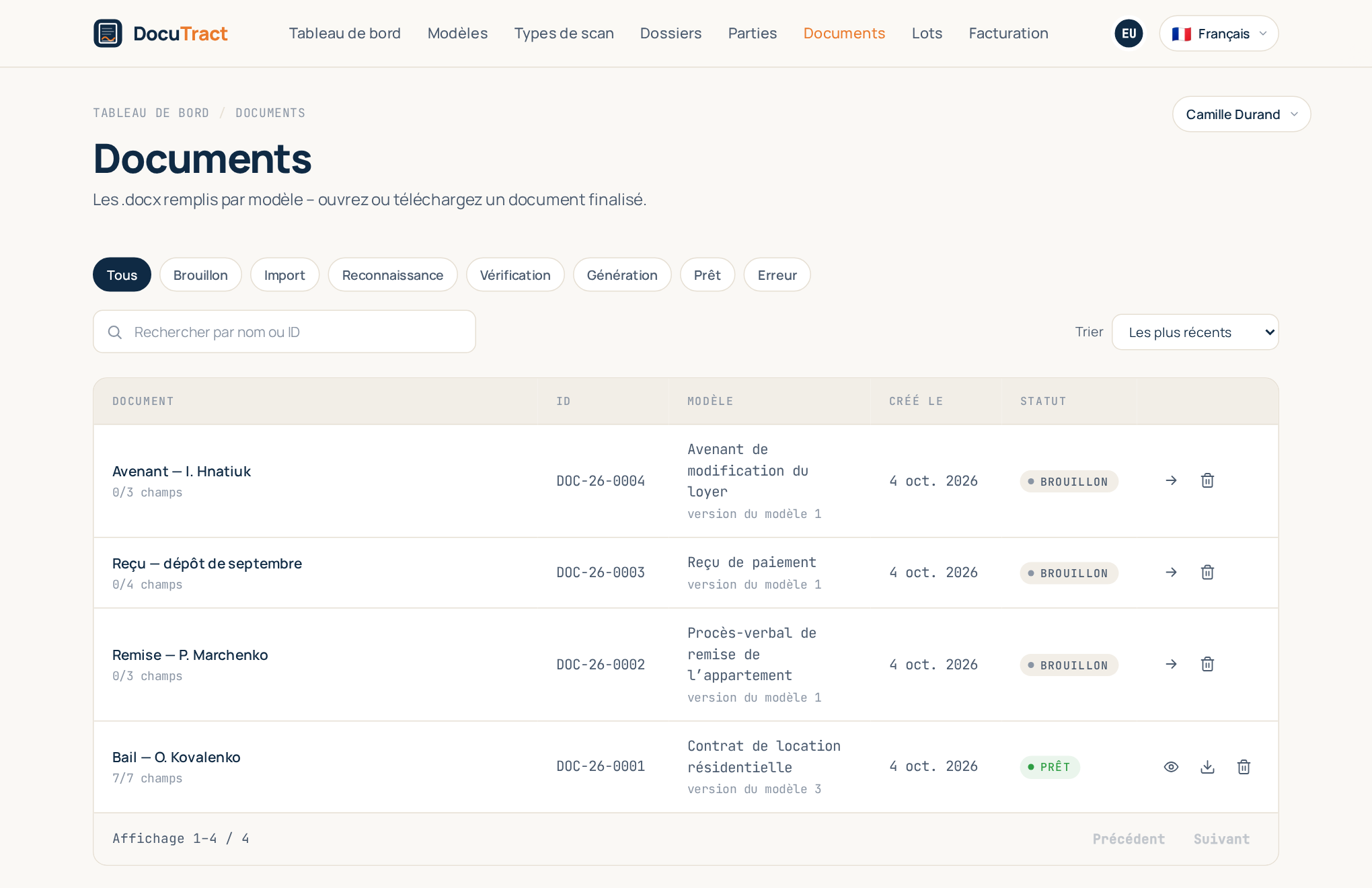The image size is (1372, 888).
Task: Delete the Remise – P. Marchenko document
Action: [1207, 665]
